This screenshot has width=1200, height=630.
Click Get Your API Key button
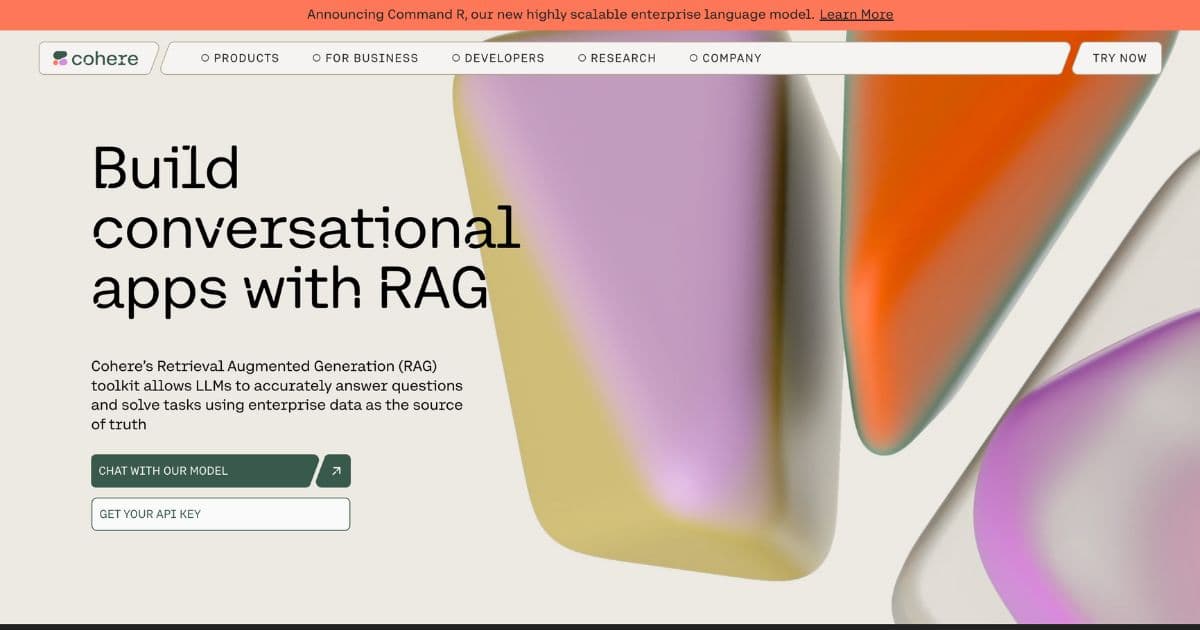click(x=221, y=514)
